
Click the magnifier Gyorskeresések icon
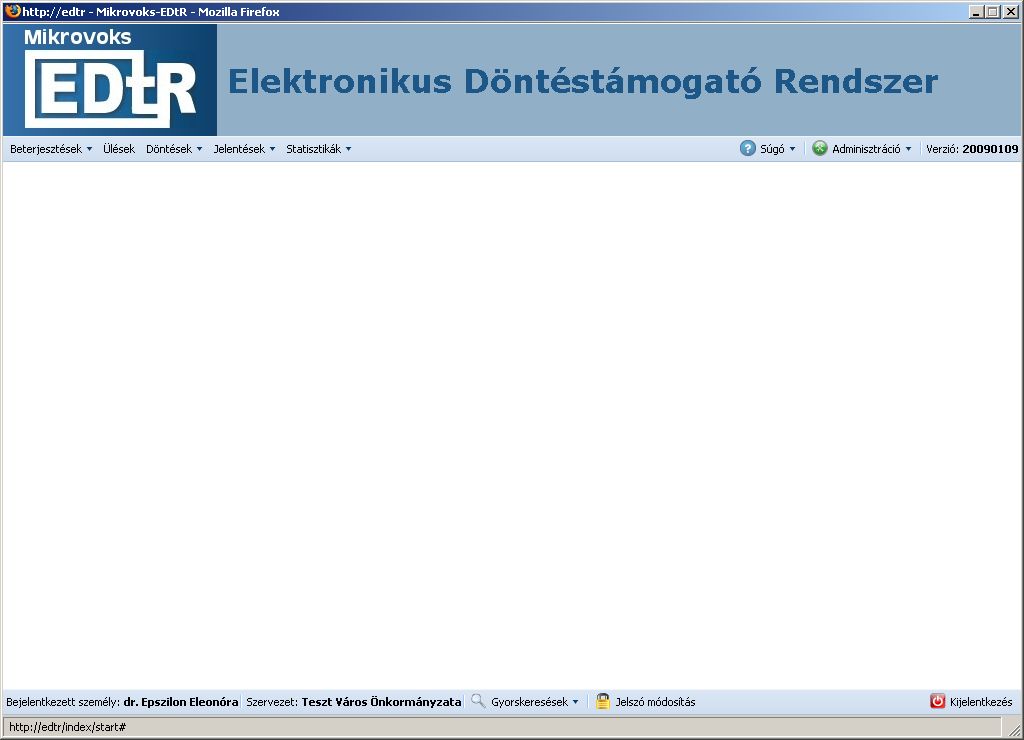pyautogui.click(x=478, y=701)
